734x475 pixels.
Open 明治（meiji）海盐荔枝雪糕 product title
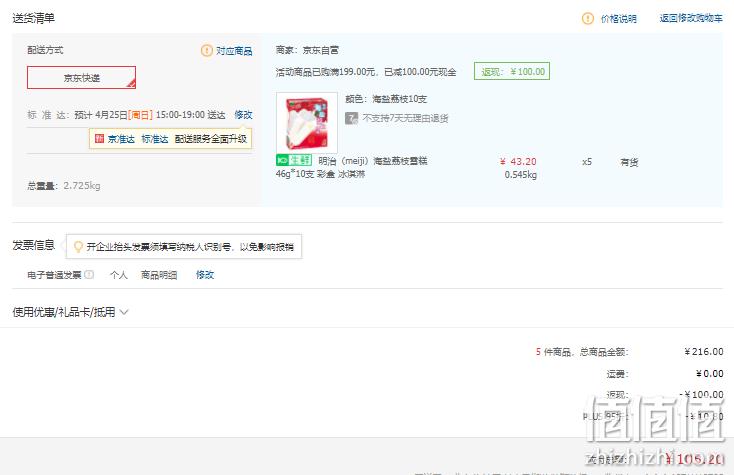point(351,167)
